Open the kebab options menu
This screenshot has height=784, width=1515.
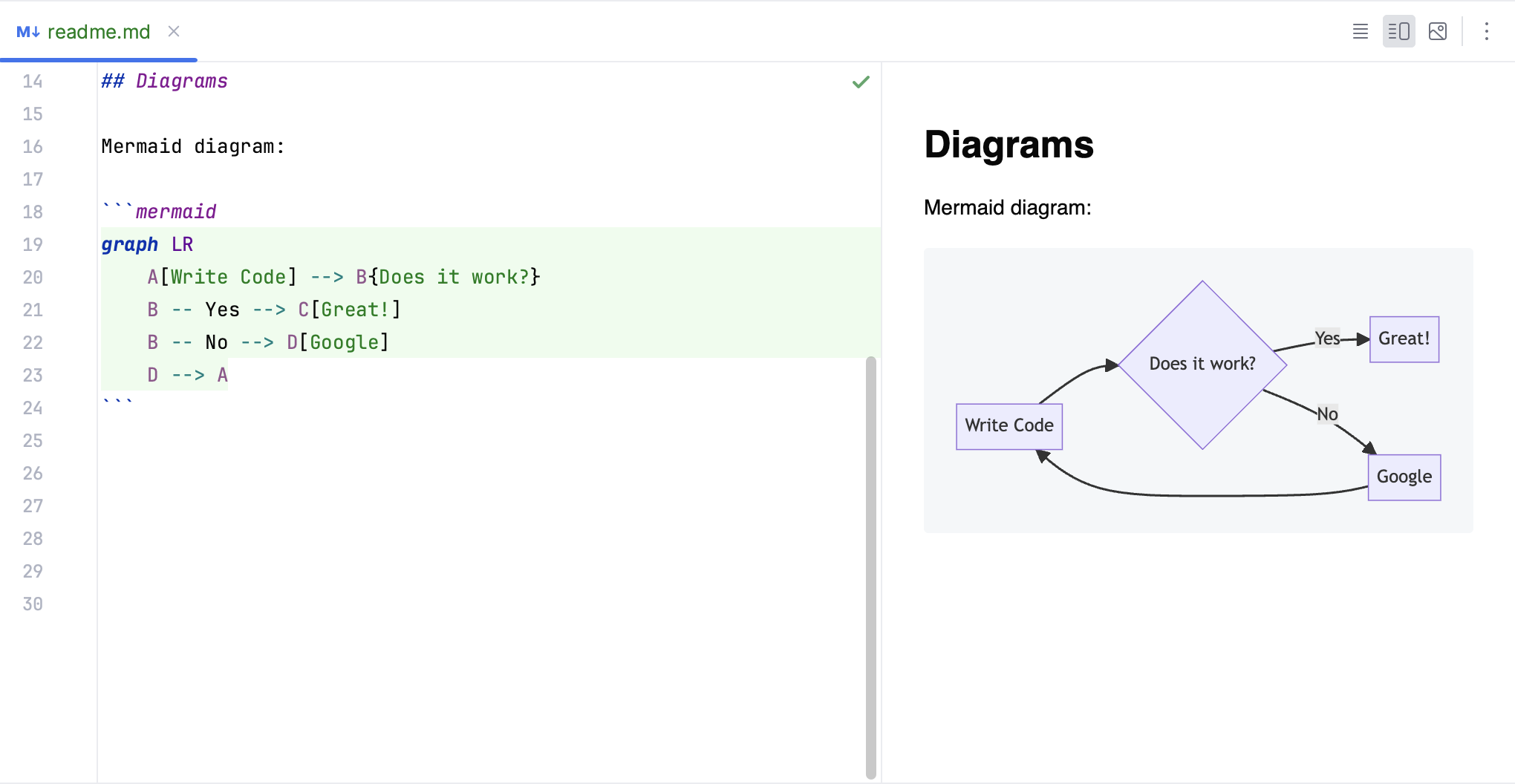tap(1486, 31)
